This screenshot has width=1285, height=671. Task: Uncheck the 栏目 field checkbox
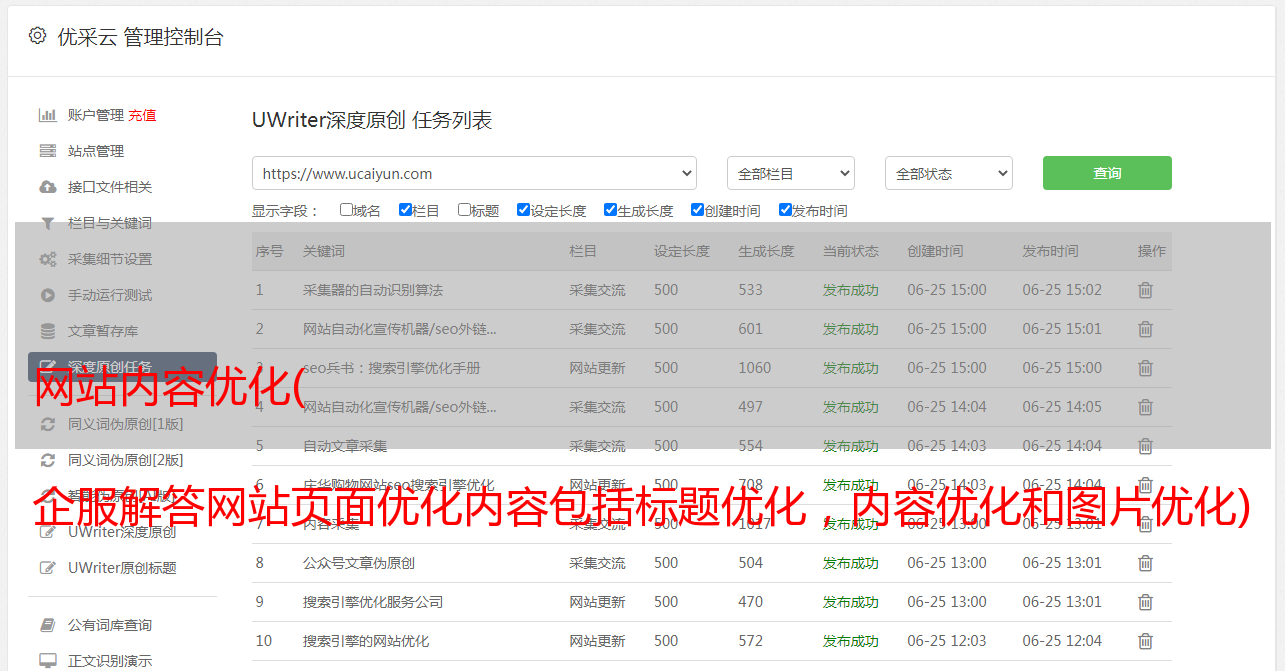coord(405,210)
